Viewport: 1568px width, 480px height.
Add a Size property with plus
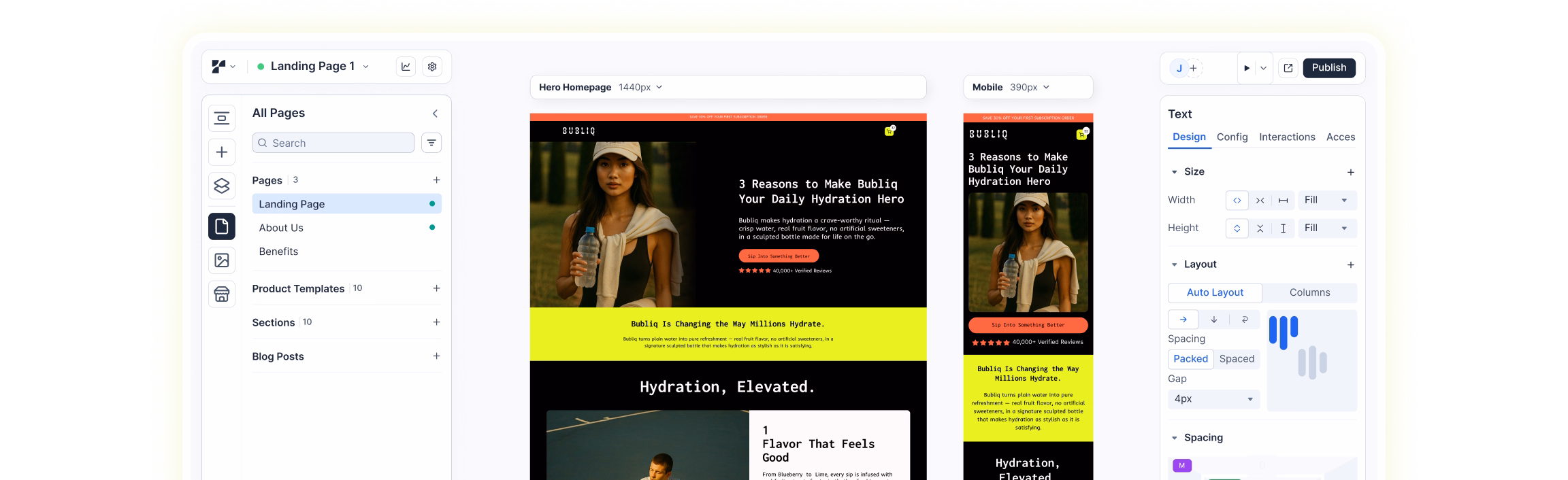coord(1351,173)
